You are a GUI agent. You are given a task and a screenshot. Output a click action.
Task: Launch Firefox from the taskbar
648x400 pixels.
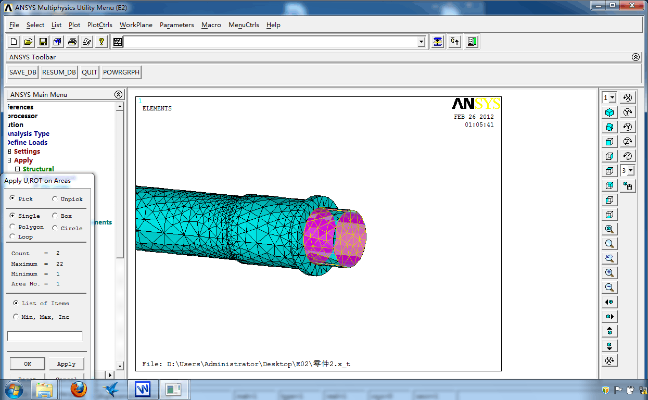(79, 389)
